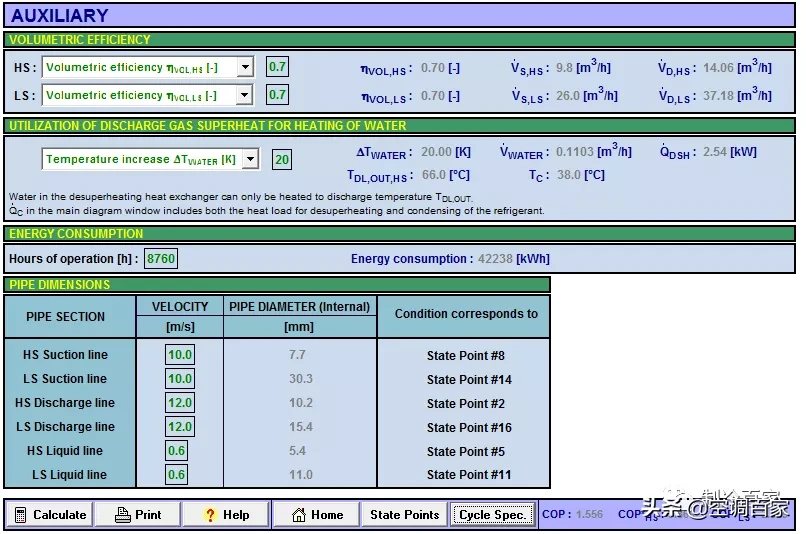
Task: Select HS Liquid line diameter 5.4
Action: 297,451
